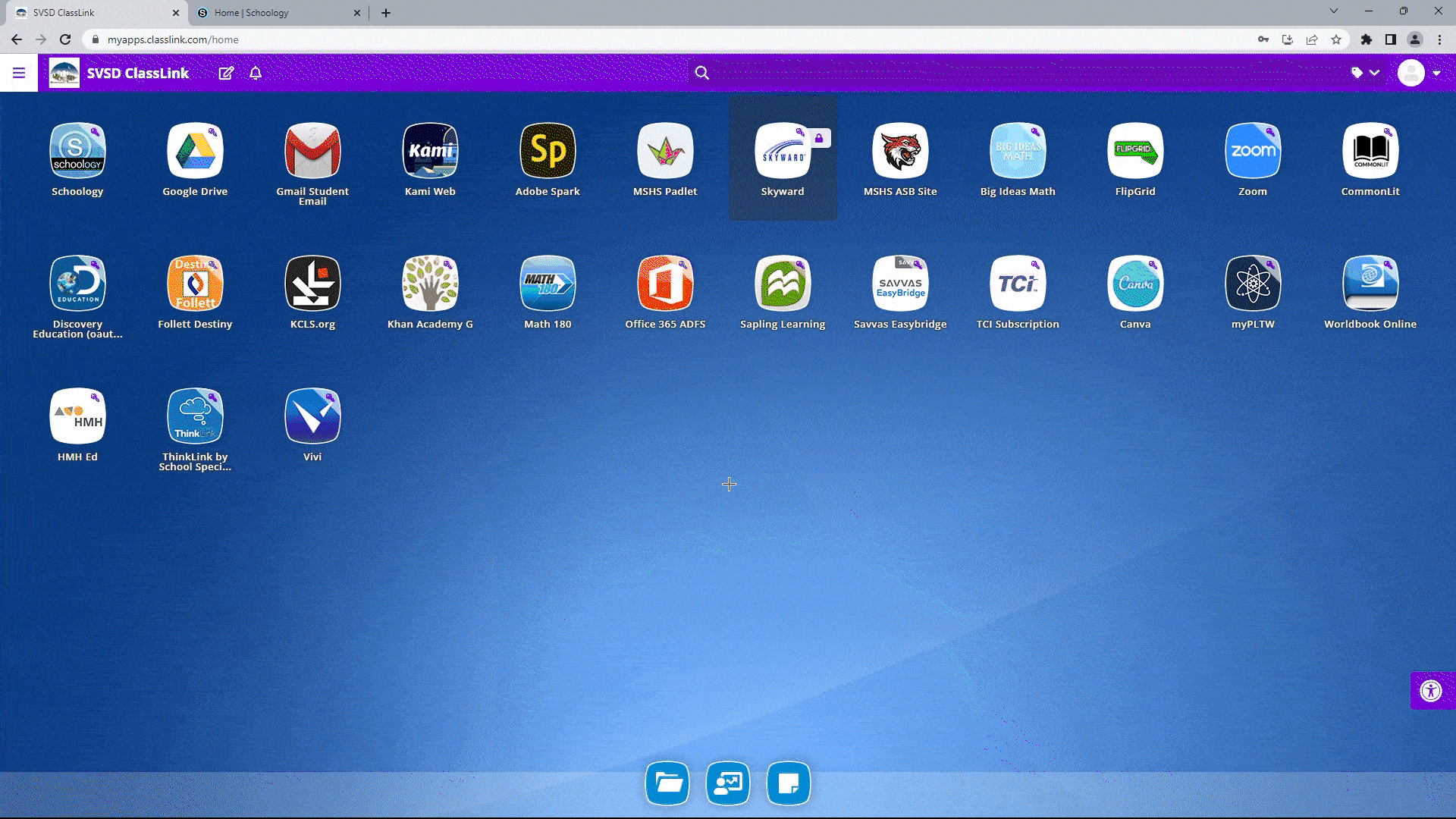Launch the Skyward app
The height and width of the screenshot is (819, 1456).
coord(783,151)
